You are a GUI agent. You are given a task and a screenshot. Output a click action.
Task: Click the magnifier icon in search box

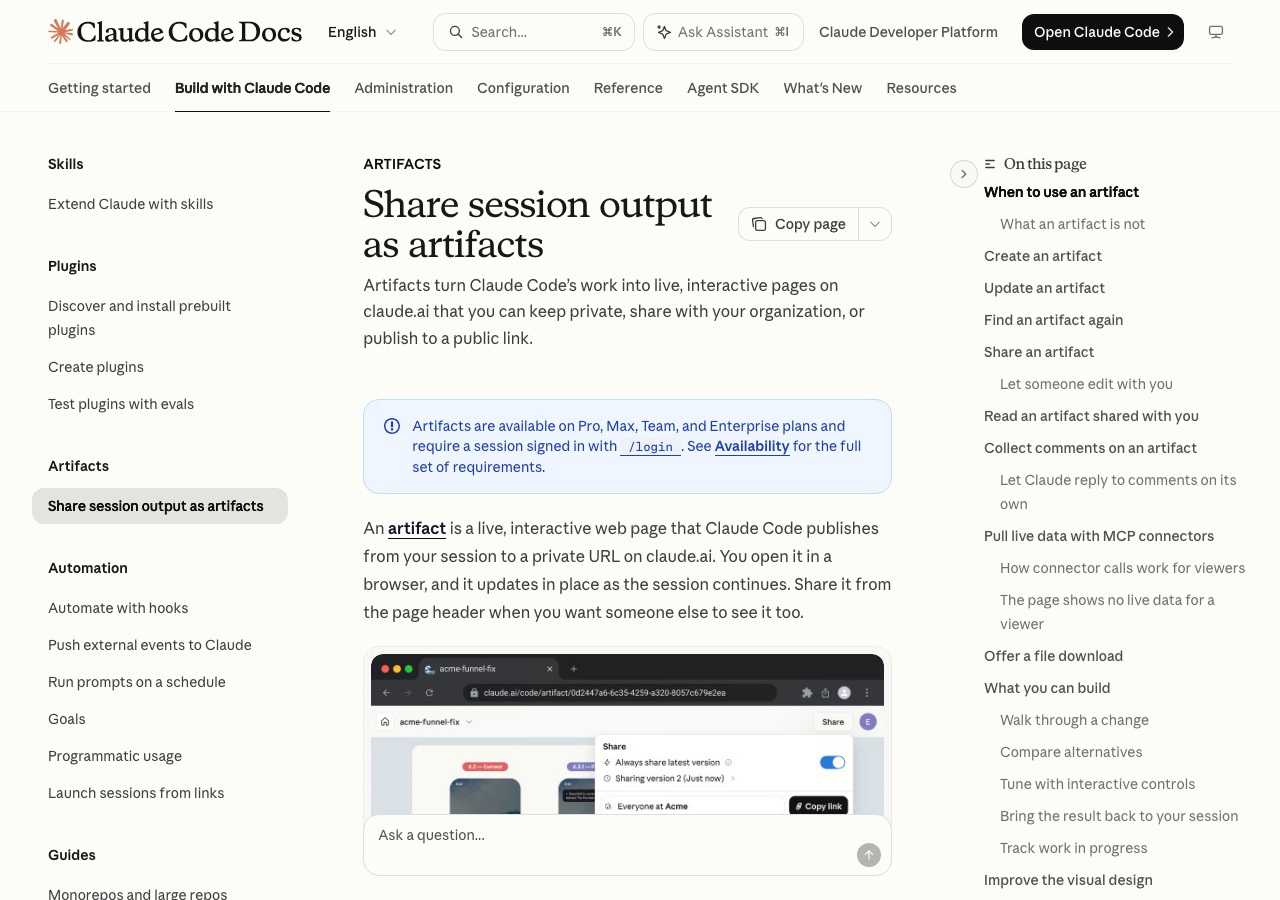(456, 32)
